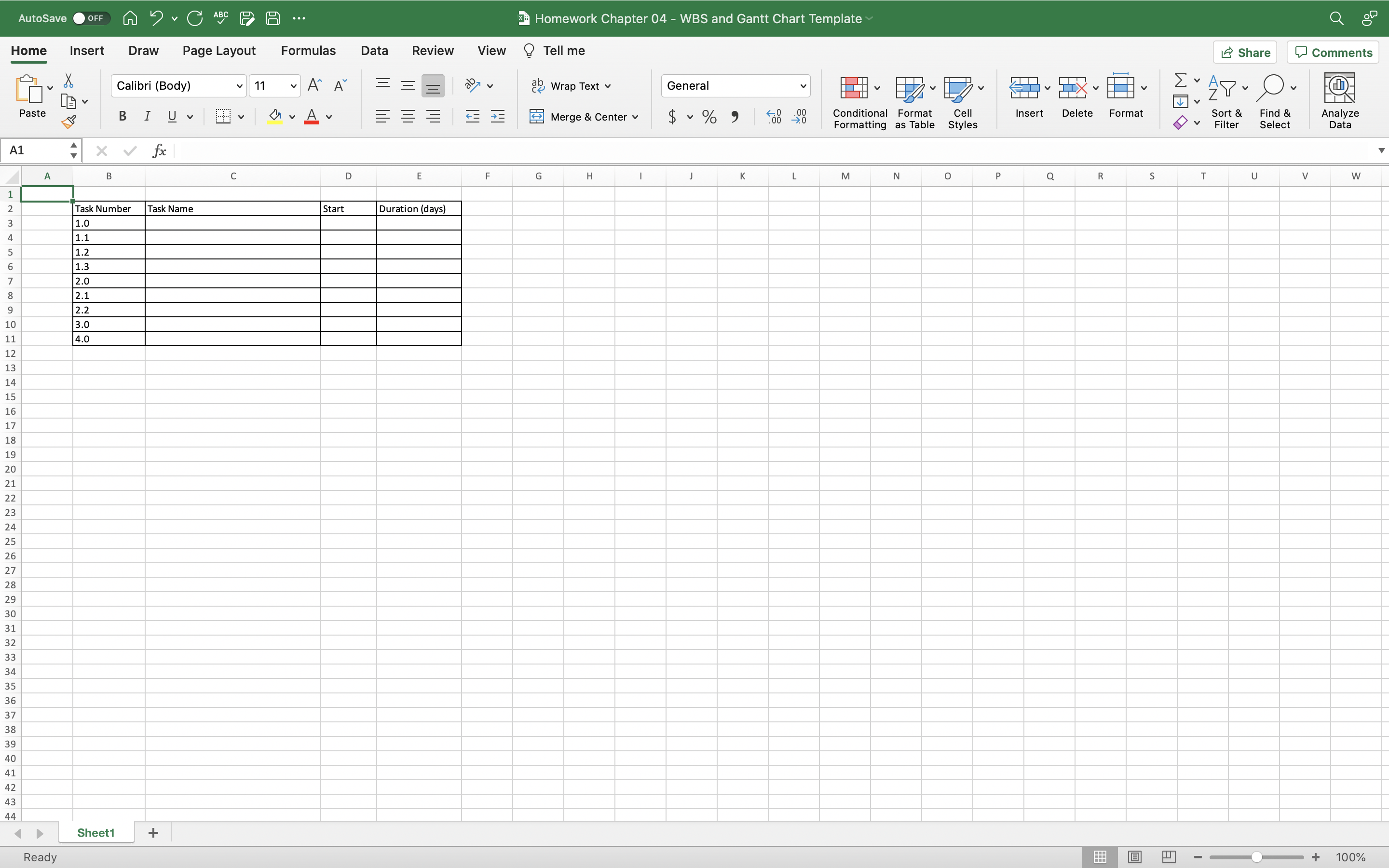
Task: Open the Merge & Center dropdown arrow
Action: coord(635,117)
